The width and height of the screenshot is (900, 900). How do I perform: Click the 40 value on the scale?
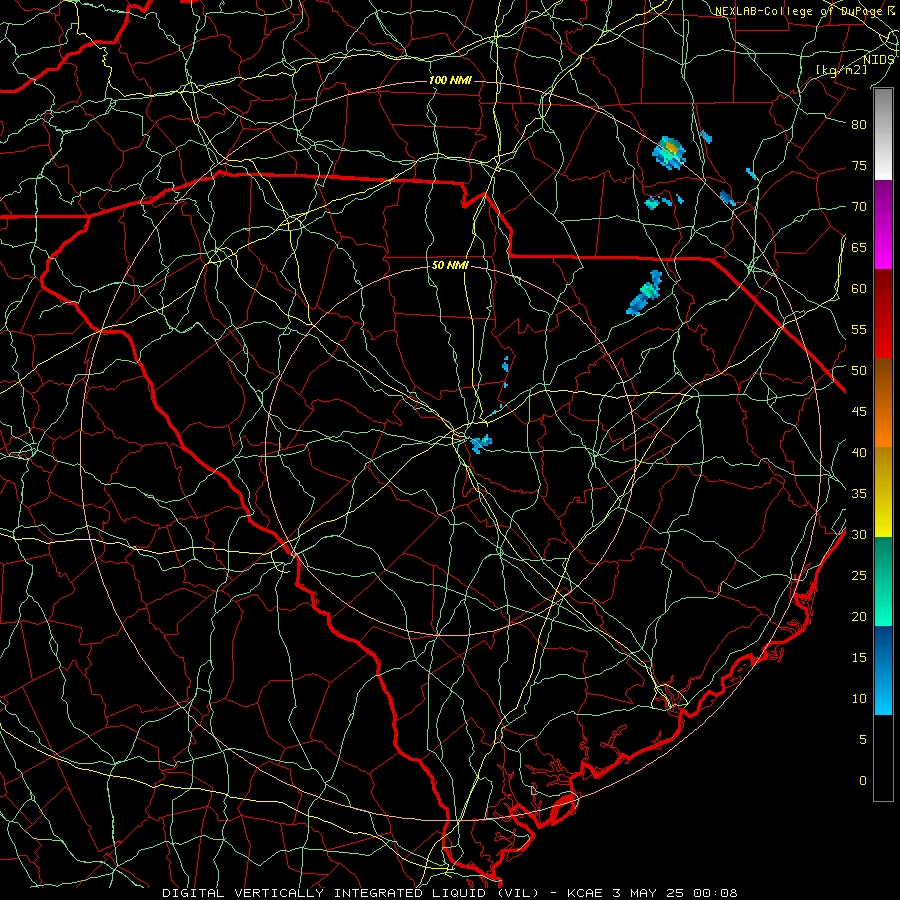pyautogui.click(x=859, y=452)
